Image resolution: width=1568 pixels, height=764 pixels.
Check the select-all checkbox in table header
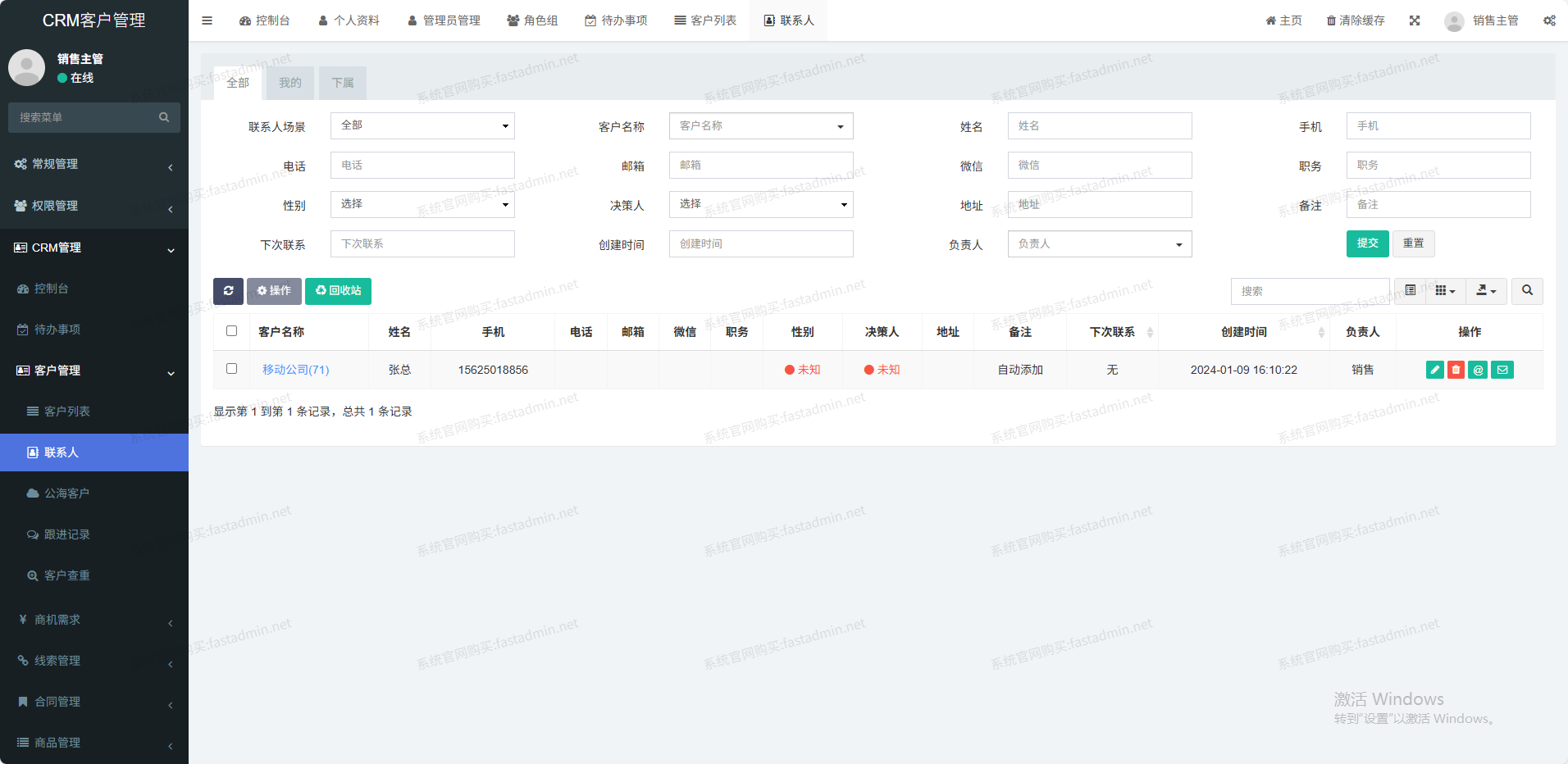pyautogui.click(x=231, y=331)
